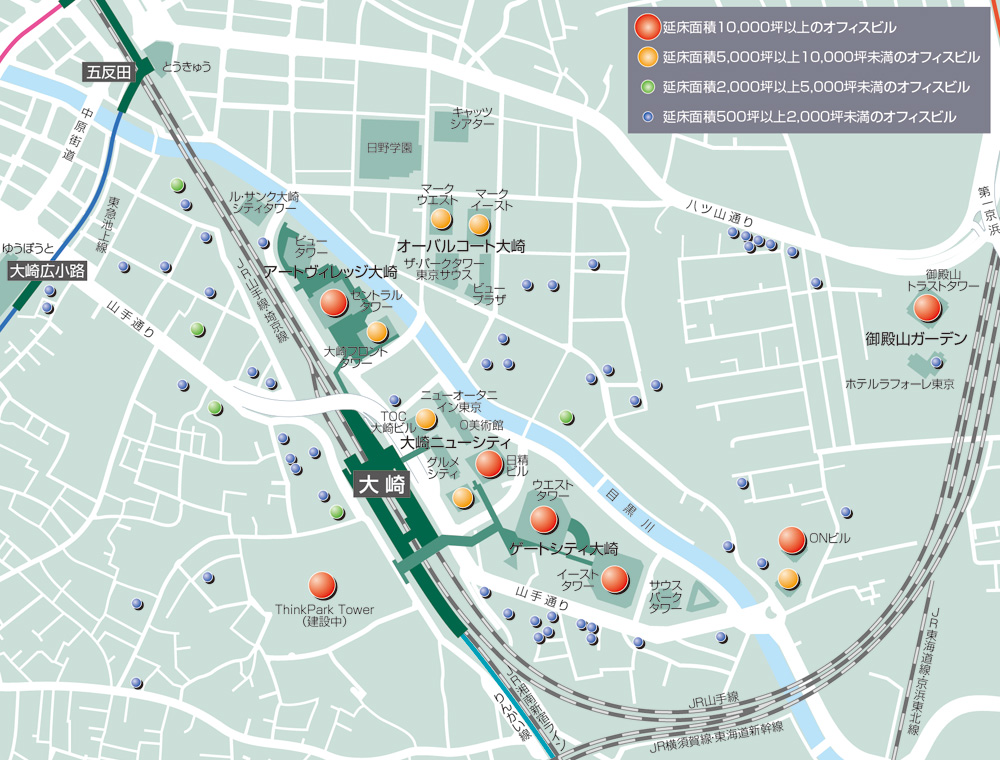Click the red marker beside 日精ビル
This screenshot has height=760, width=1000.
click(x=489, y=464)
